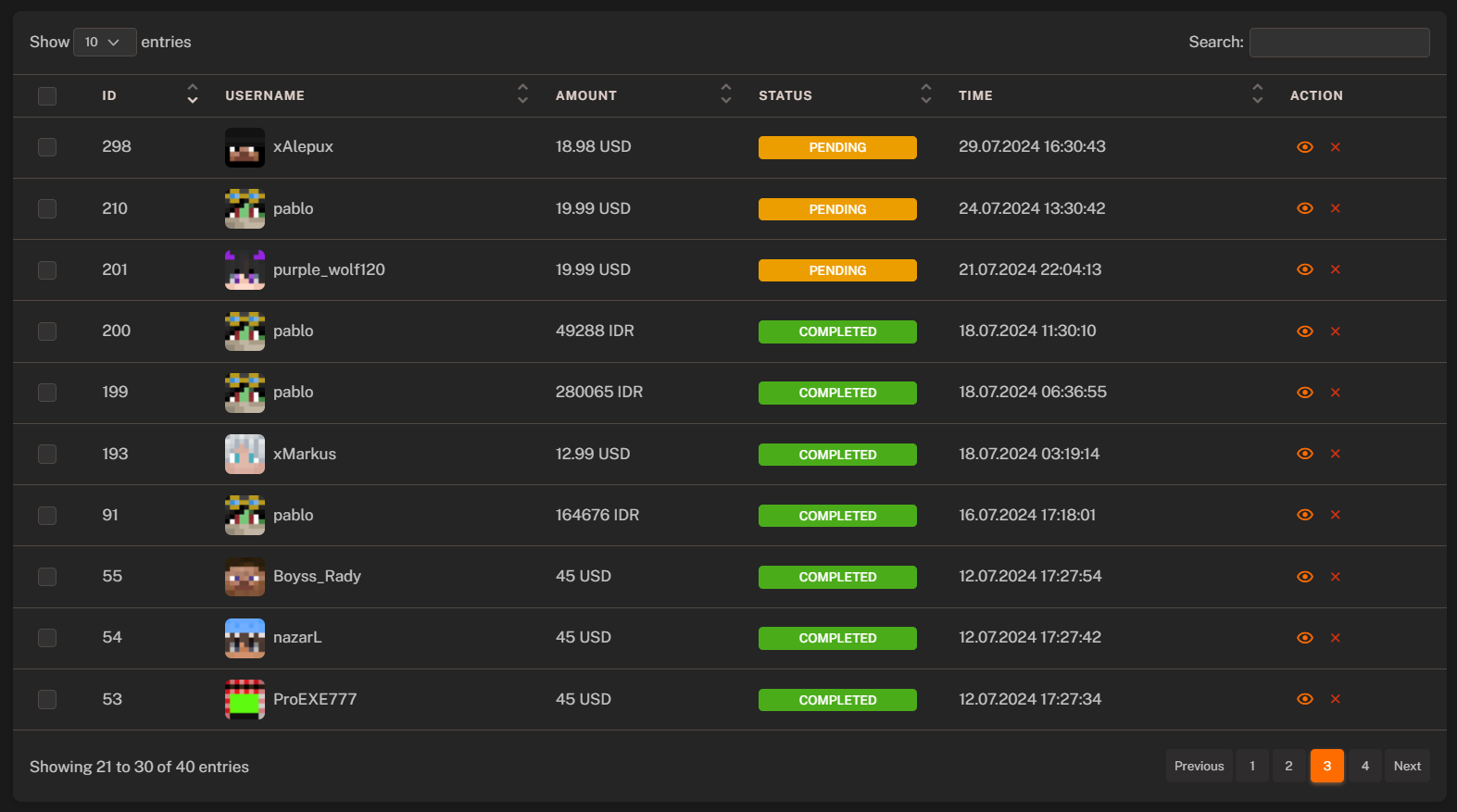Focus the Search input field
This screenshot has height=812, width=1457.
click(1339, 43)
